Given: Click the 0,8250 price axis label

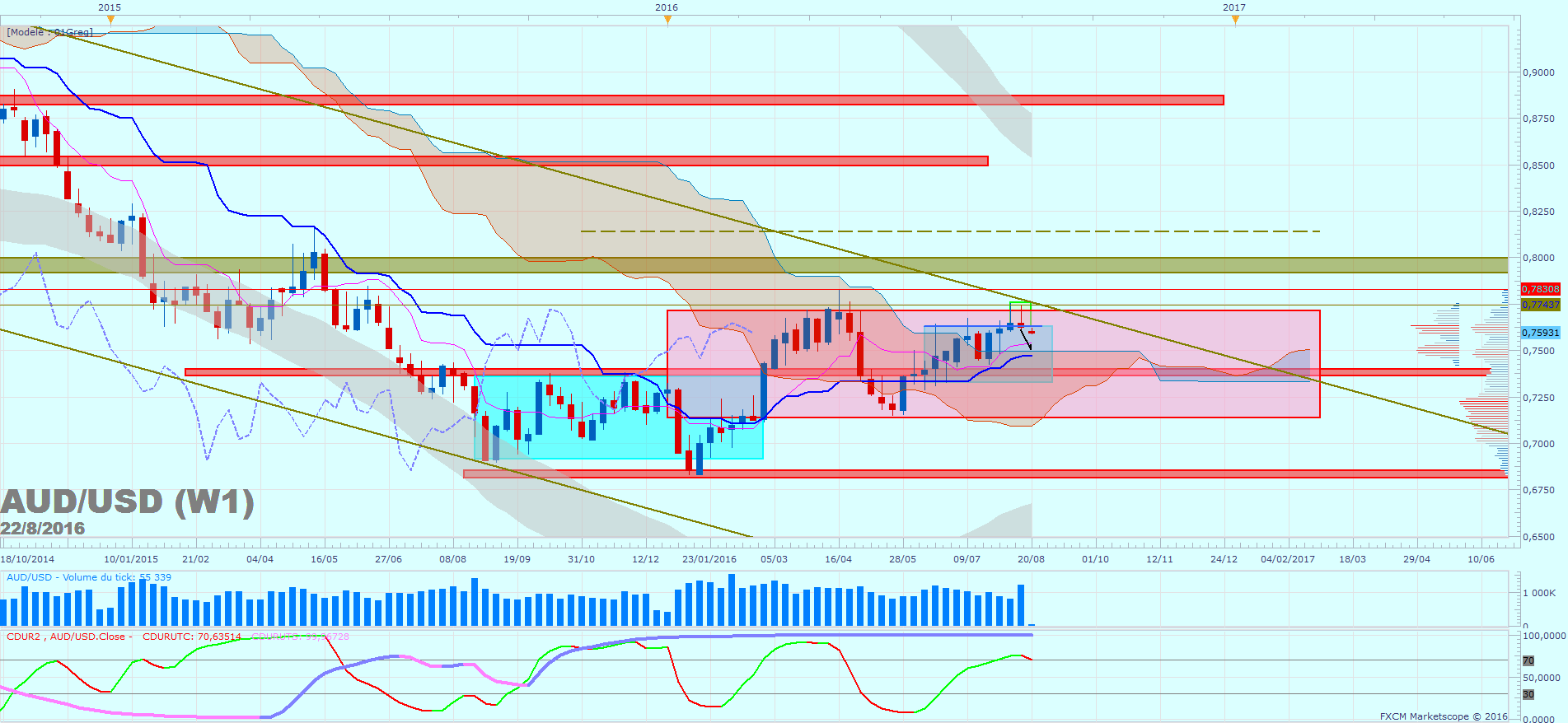Looking at the screenshot, I should click(x=1539, y=212).
